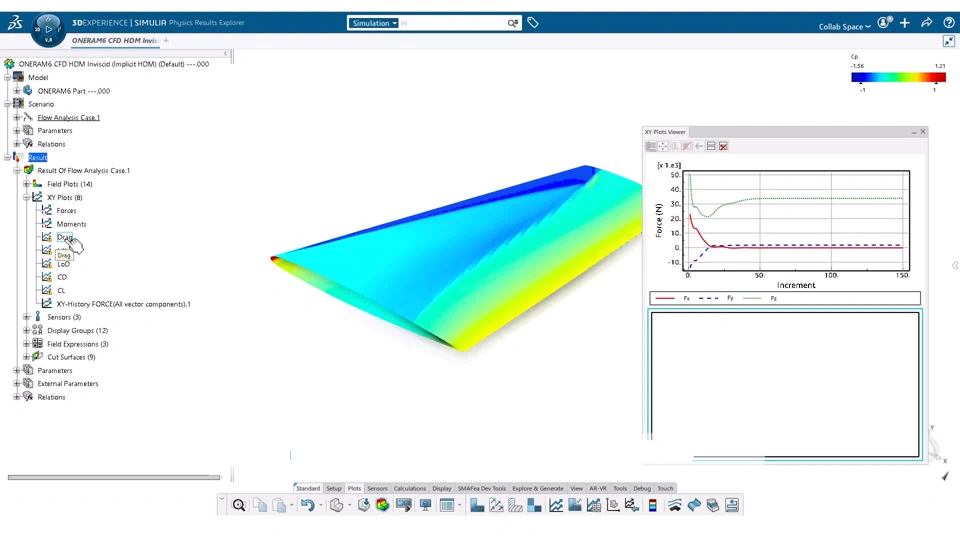Screen dimensions: 960x540
Task: Click the 3DS logo at top left
Action: click(15, 23)
